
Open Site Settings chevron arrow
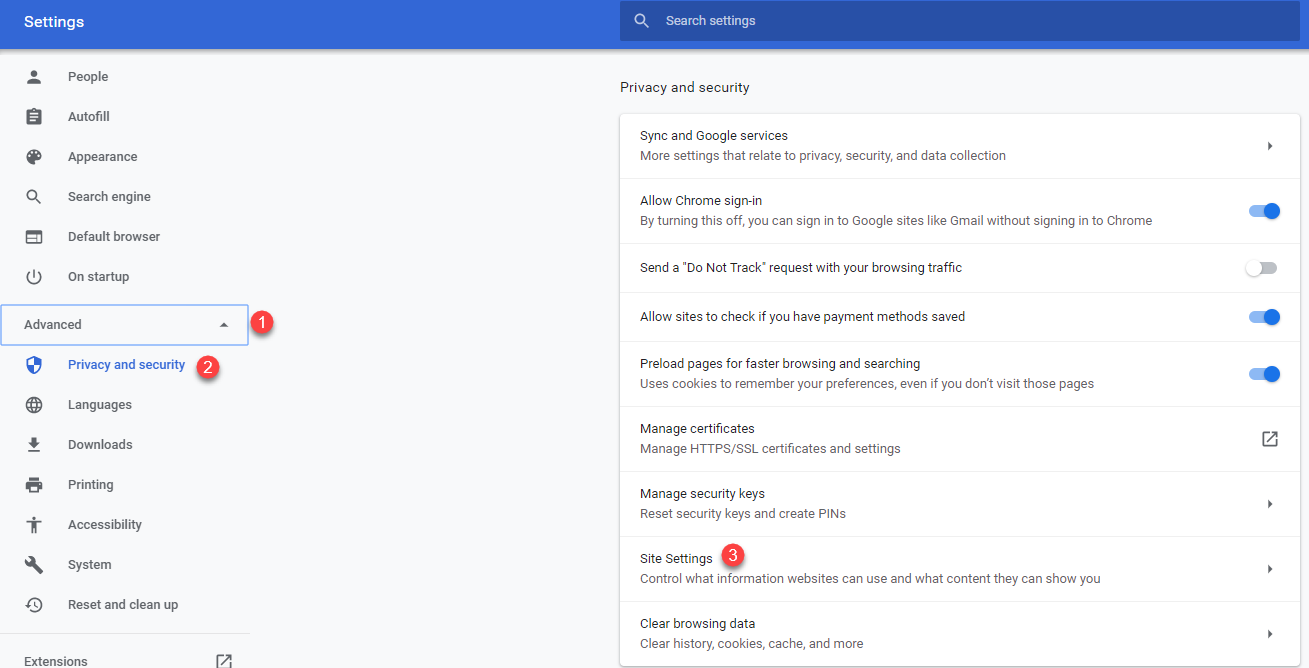[x=1269, y=569]
